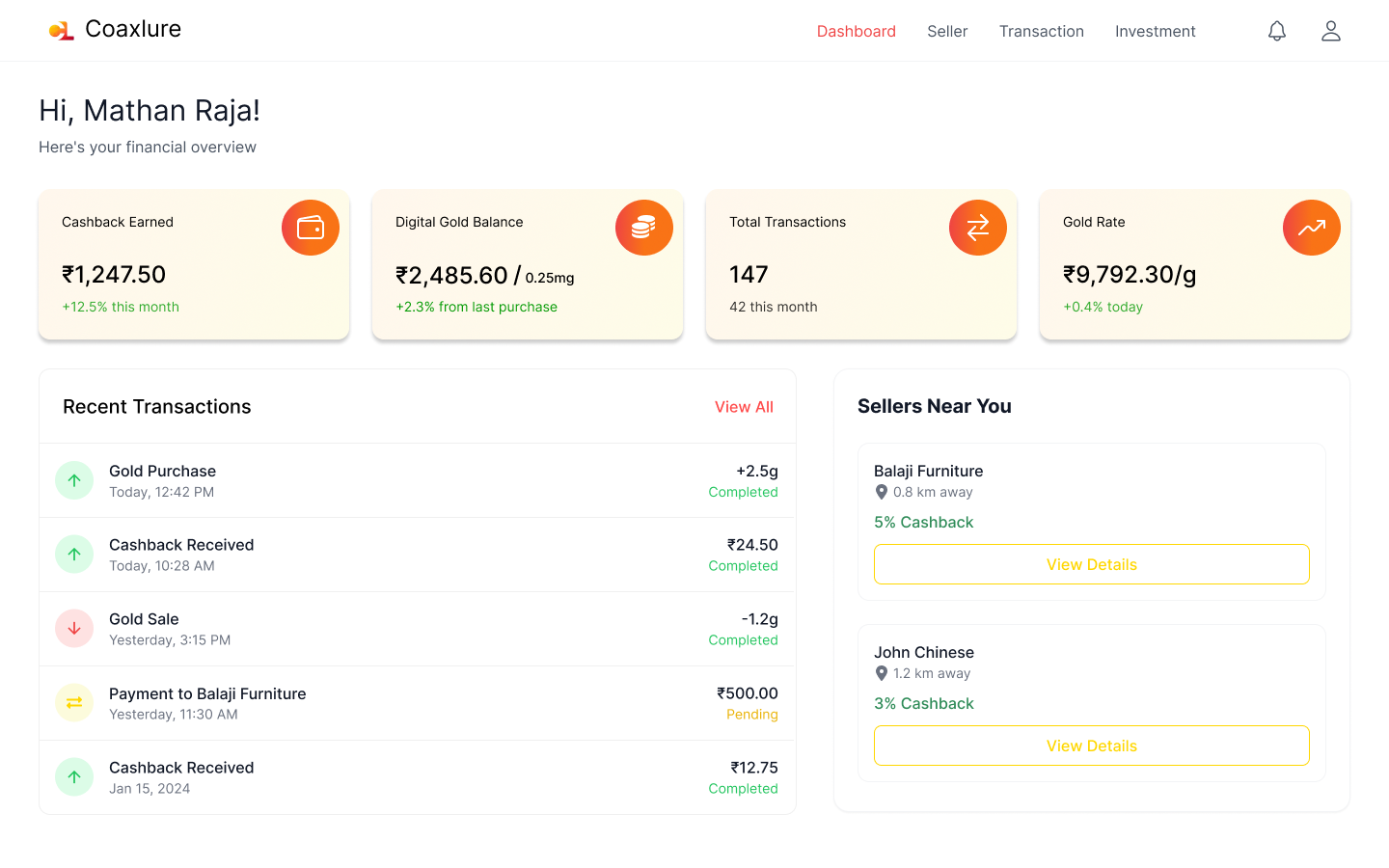
Task: Select the Gold Rate summary card
Action: click(x=1194, y=265)
